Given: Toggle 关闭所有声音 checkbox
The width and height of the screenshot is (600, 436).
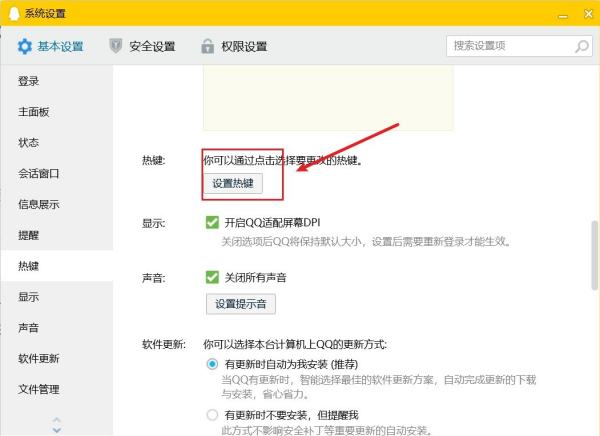Looking at the screenshot, I should 212,277.
